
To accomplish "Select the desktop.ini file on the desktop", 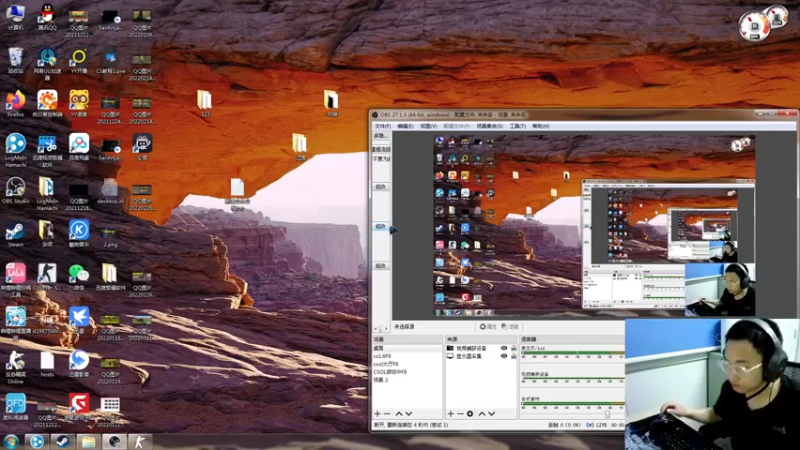I will tap(110, 191).
